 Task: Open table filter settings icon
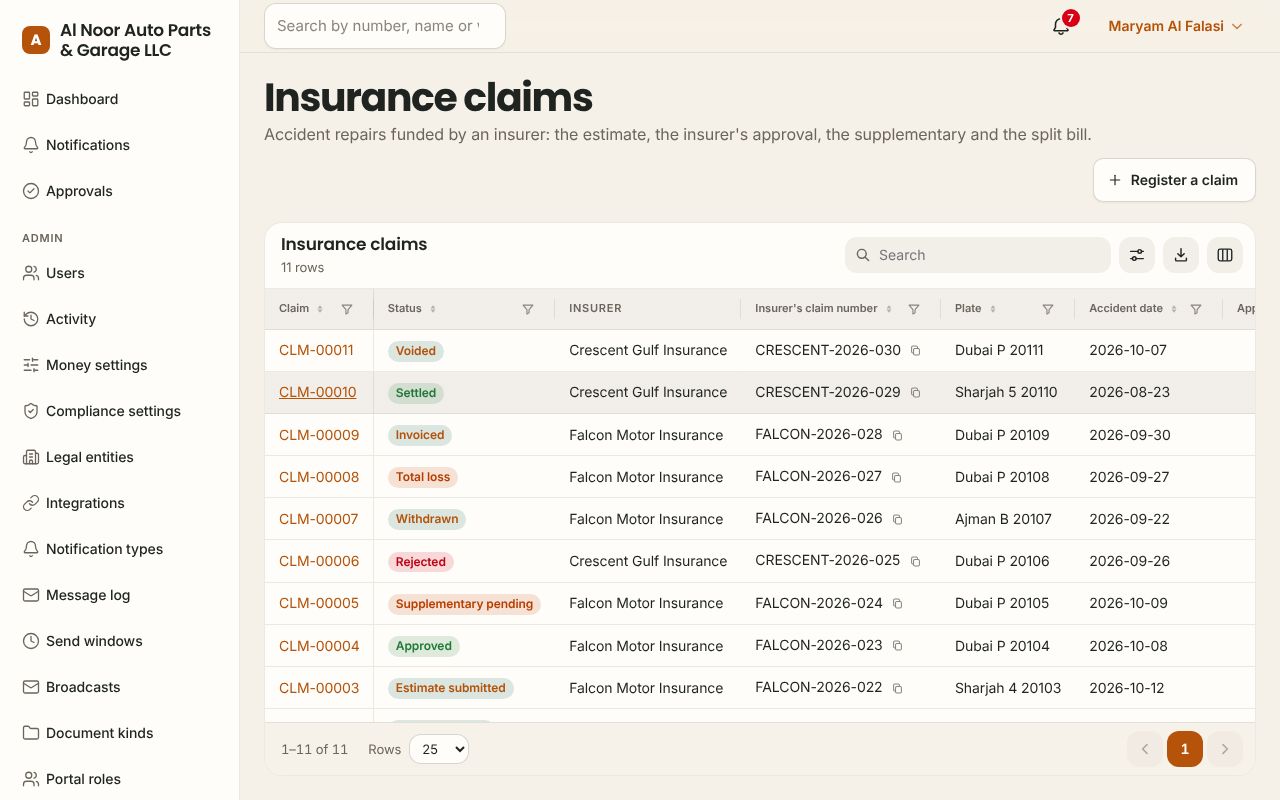(1137, 255)
